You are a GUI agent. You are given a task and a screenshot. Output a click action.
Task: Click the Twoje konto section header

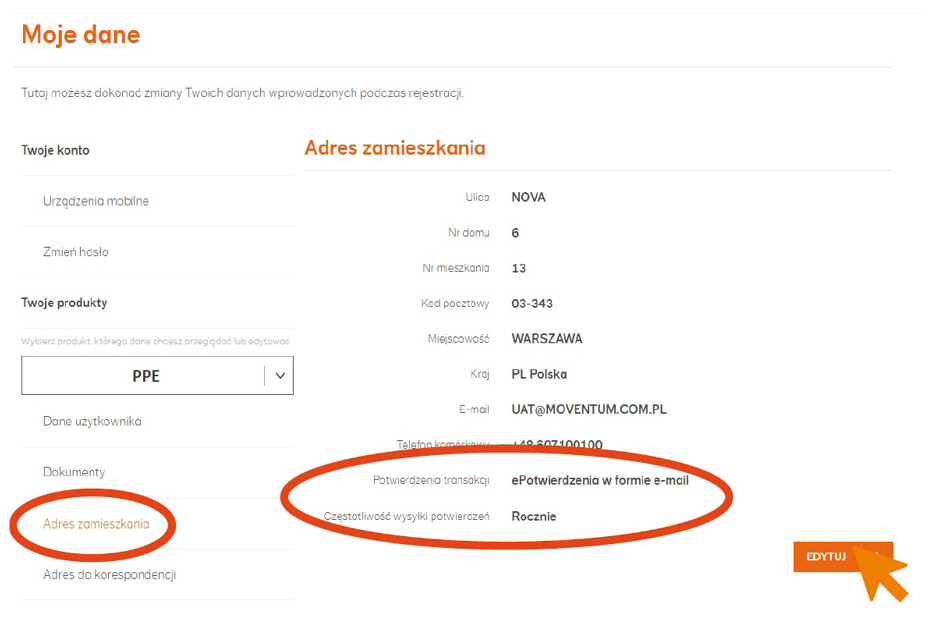55,150
